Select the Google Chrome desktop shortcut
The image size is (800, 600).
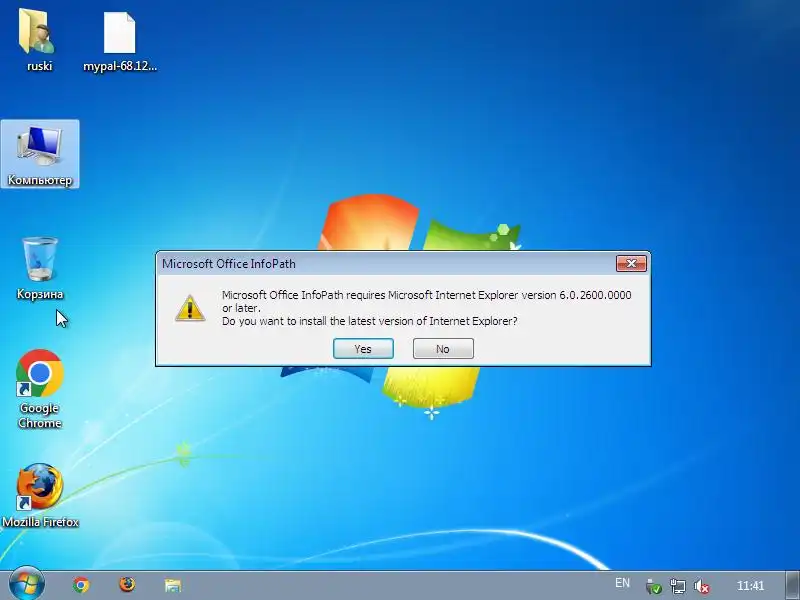point(40,389)
